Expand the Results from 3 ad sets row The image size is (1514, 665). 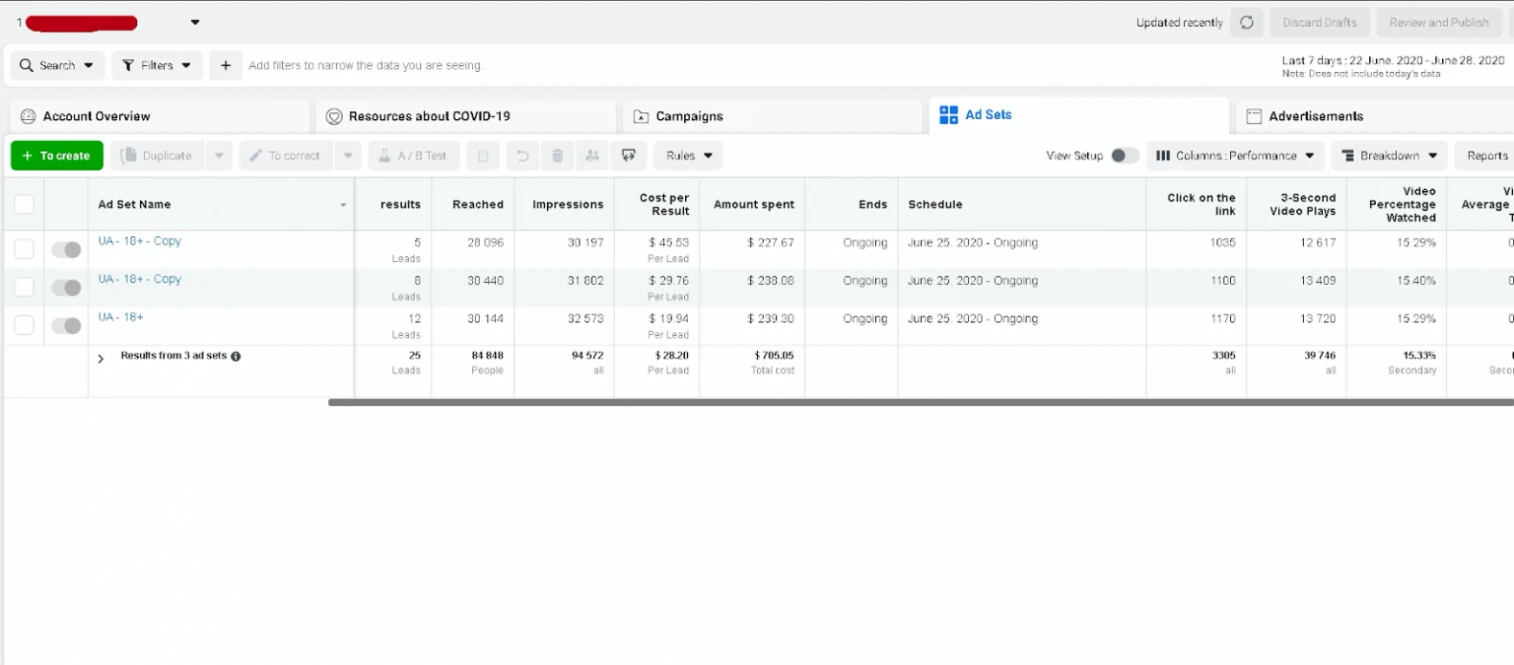coord(101,358)
